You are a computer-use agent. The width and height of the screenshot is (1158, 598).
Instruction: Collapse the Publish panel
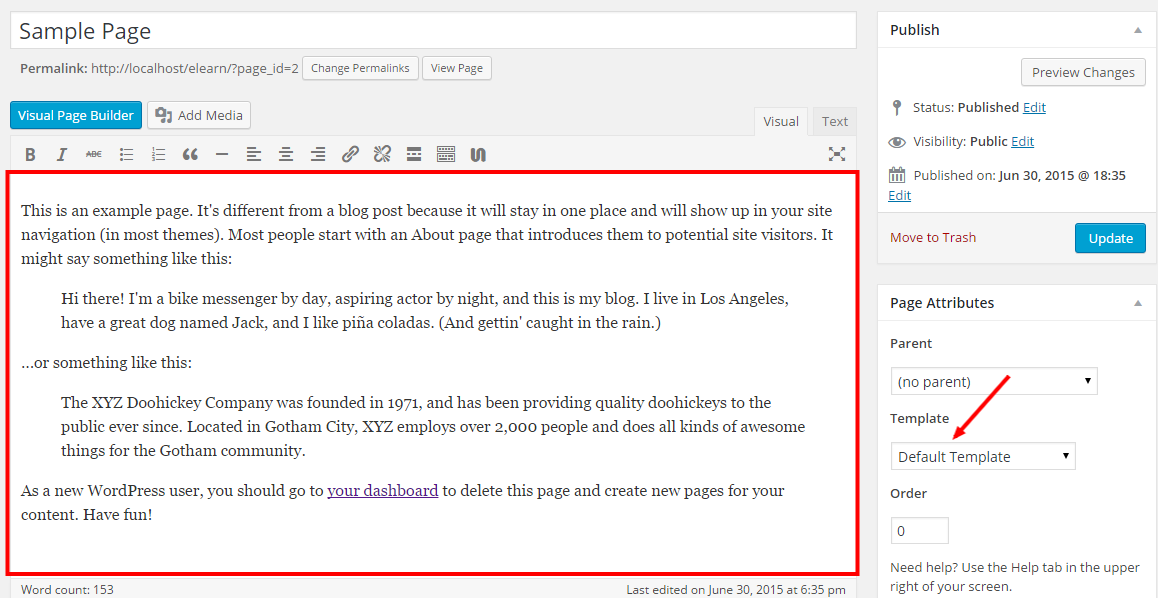click(1137, 30)
